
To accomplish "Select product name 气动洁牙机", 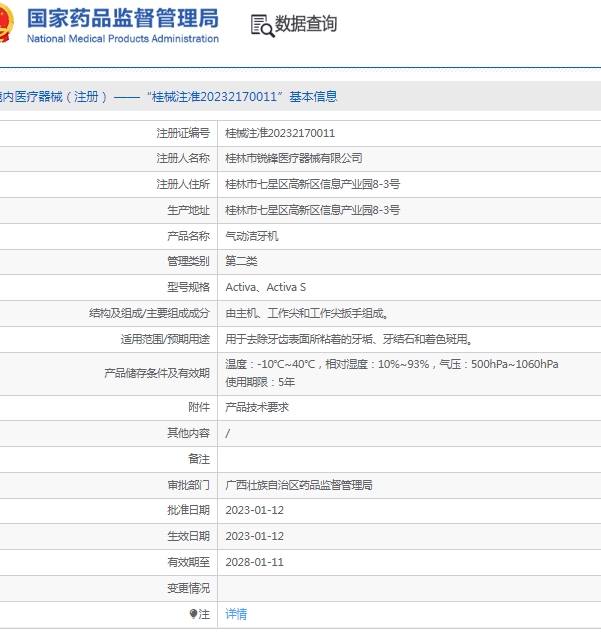I will [x=252, y=236].
